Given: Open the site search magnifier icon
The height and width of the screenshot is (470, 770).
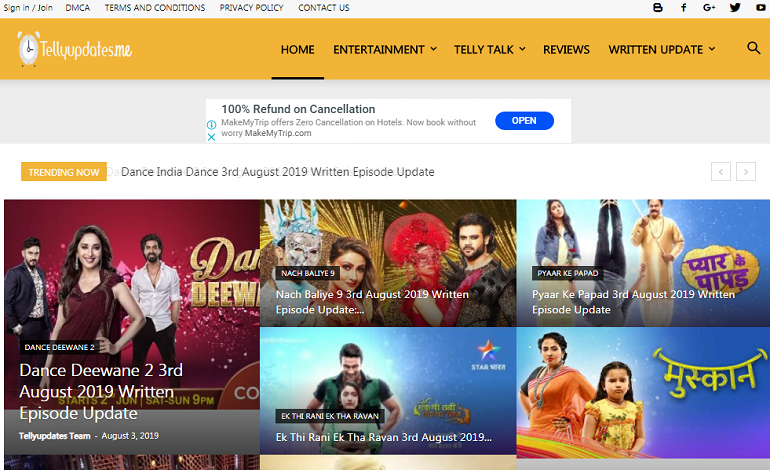Looking at the screenshot, I should (x=753, y=48).
